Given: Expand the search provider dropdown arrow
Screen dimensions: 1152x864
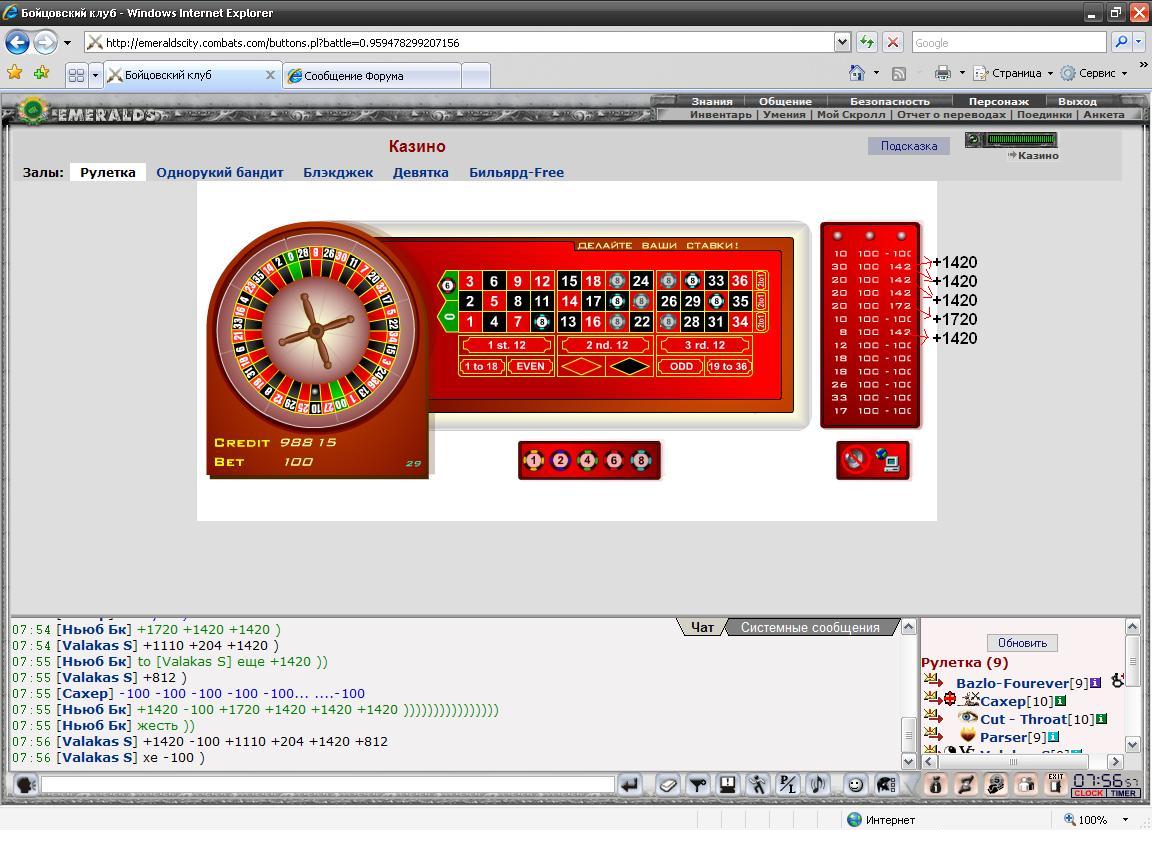Looking at the screenshot, I should pos(1139,42).
